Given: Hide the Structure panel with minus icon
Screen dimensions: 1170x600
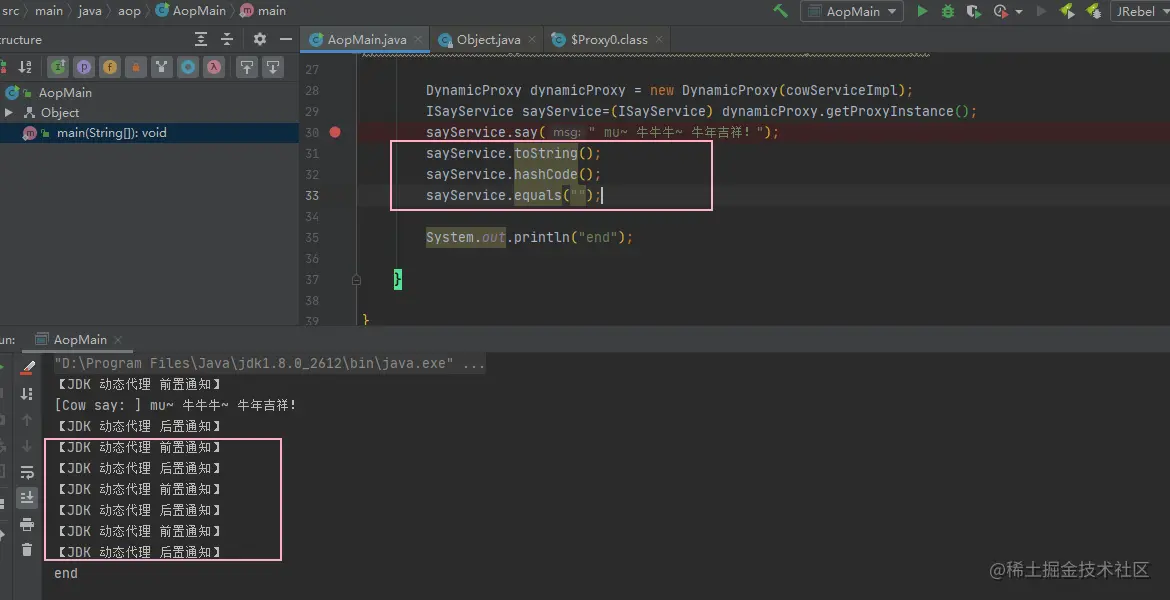Looking at the screenshot, I should point(286,39).
